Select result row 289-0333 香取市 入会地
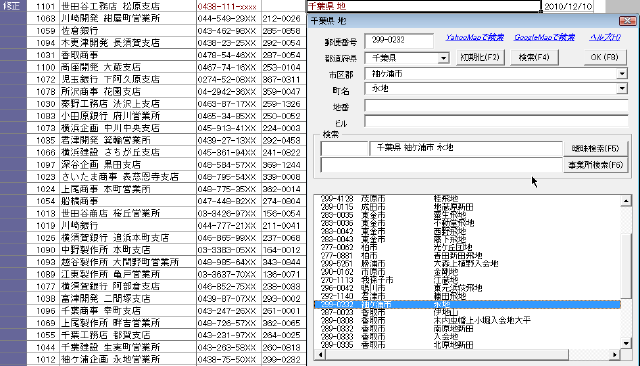640x366 pixels. (x=467, y=337)
